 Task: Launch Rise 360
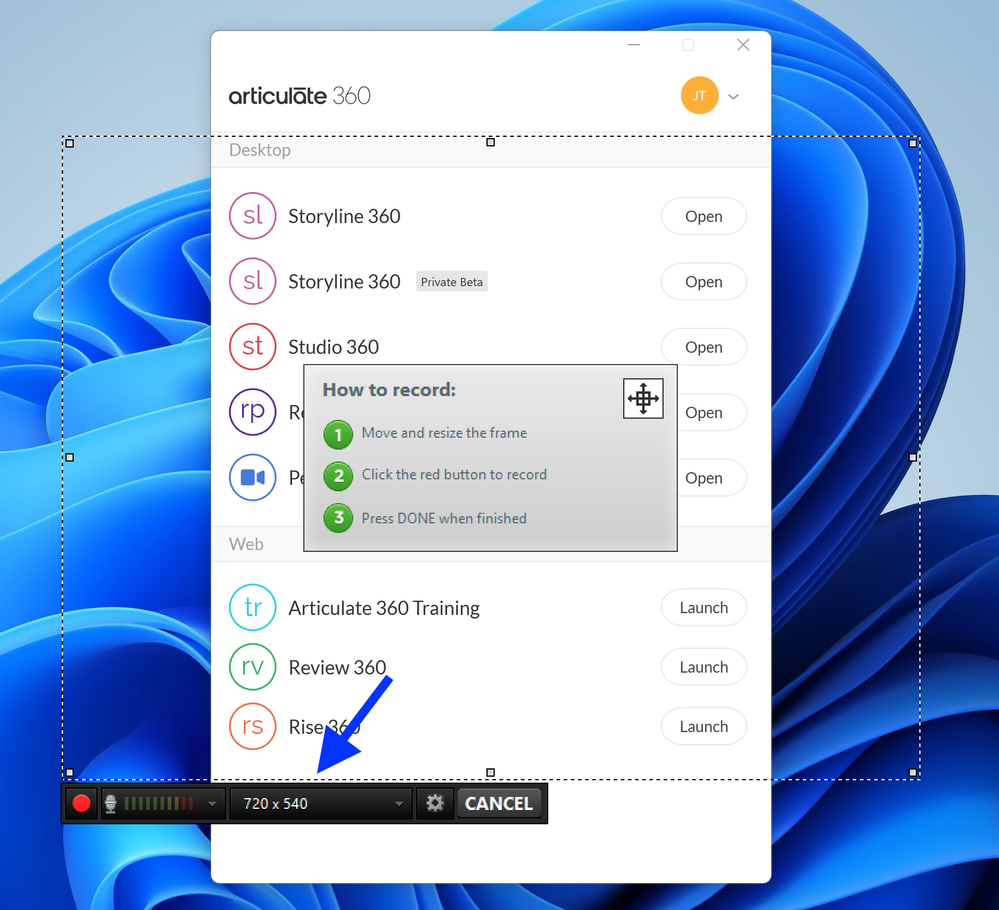click(x=703, y=726)
